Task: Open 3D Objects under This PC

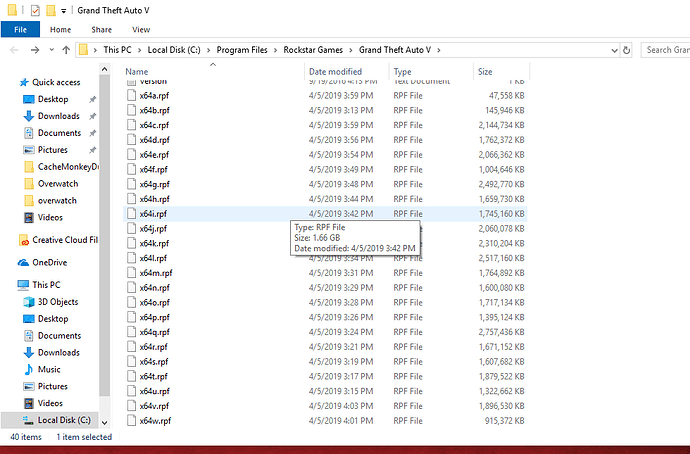Action: click(x=58, y=302)
